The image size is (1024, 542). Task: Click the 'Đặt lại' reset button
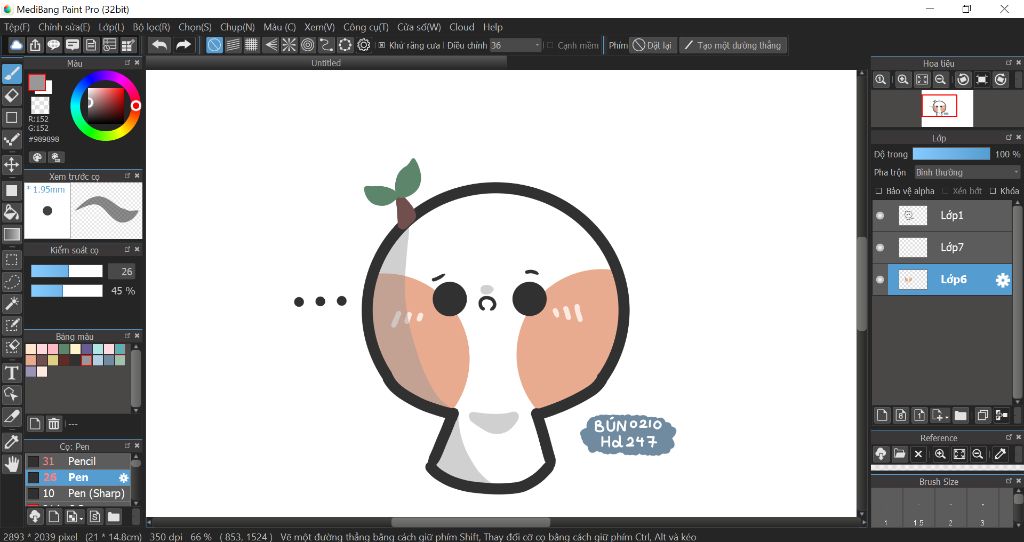(652, 45)
